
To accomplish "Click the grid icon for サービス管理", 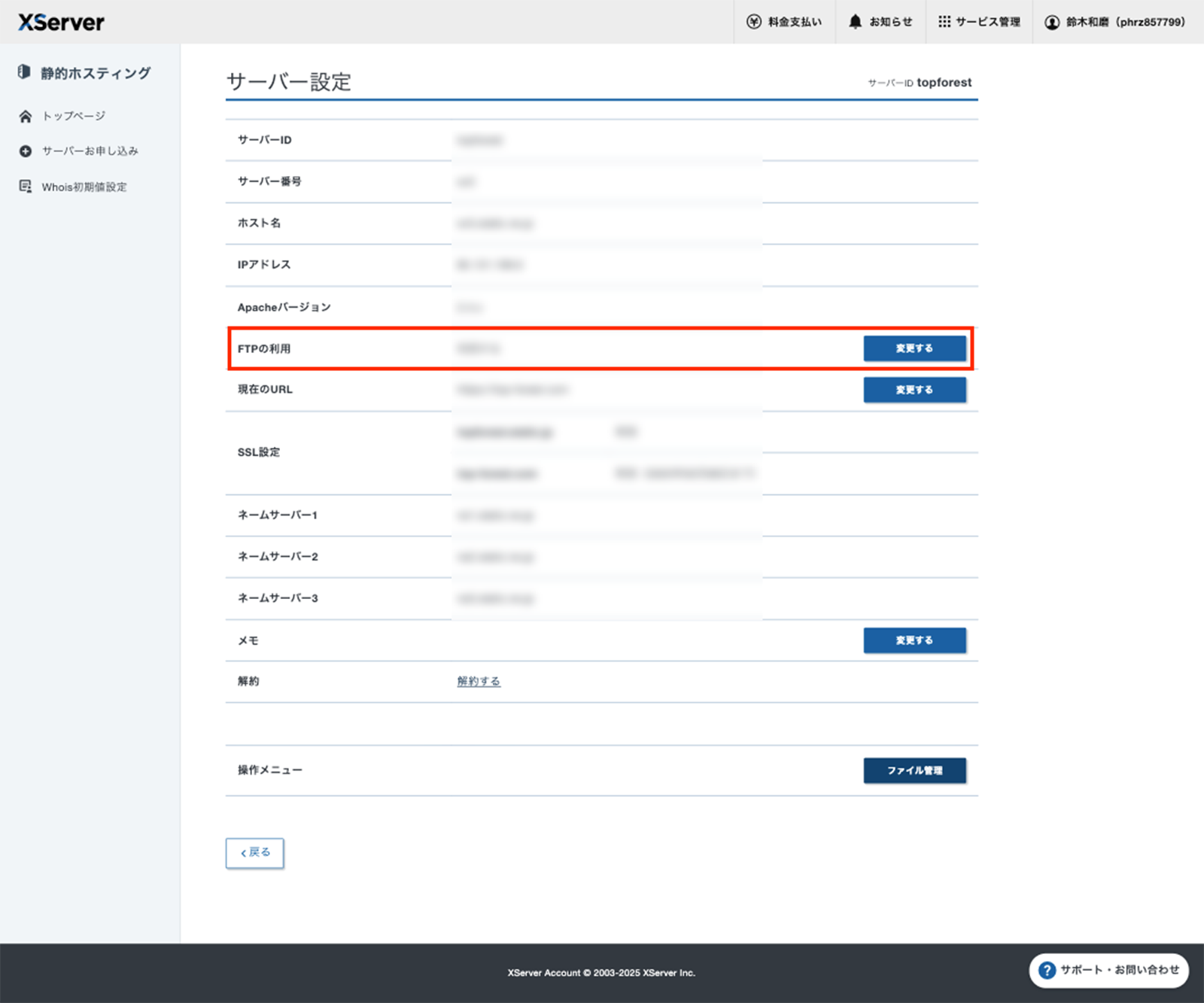I will click(x=944, y=22).
